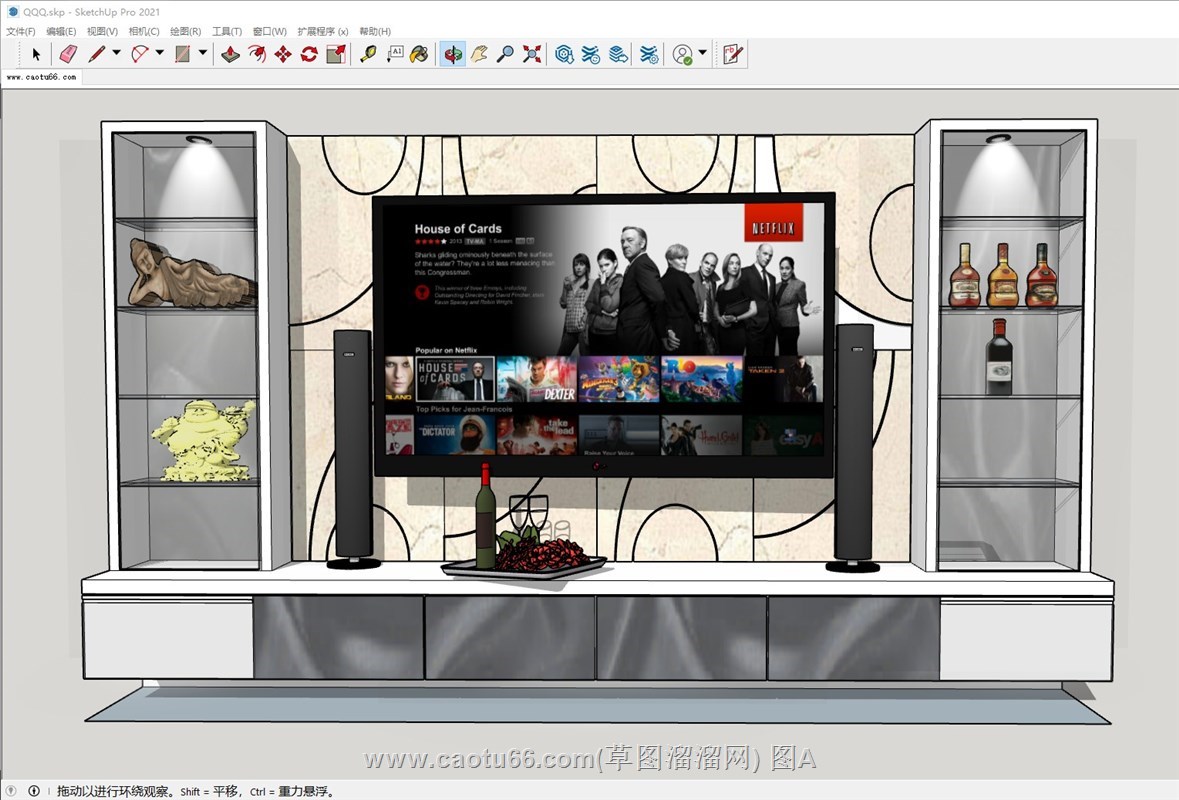Screen dimensions: 1179x800
Task: Expand the Rectangle shape tool dropdown
Action: (x=203, y=54)
